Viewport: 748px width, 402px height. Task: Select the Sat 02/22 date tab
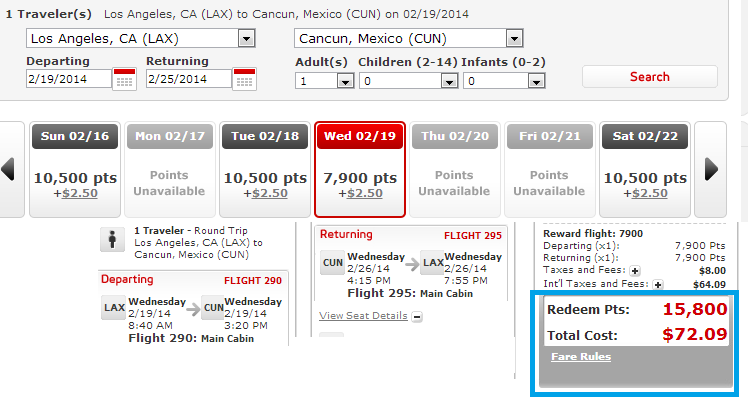coord(645,169)
